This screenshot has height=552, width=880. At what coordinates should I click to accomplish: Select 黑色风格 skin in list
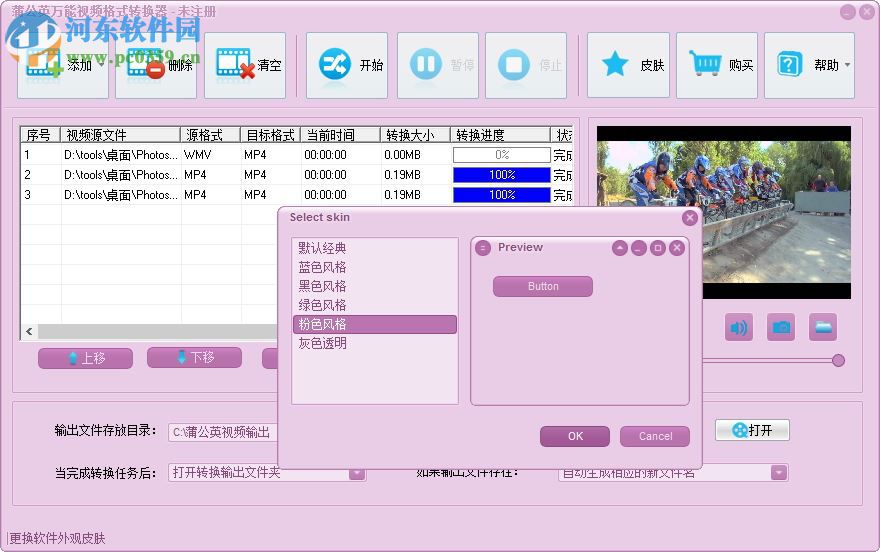(x=374, y=286)
